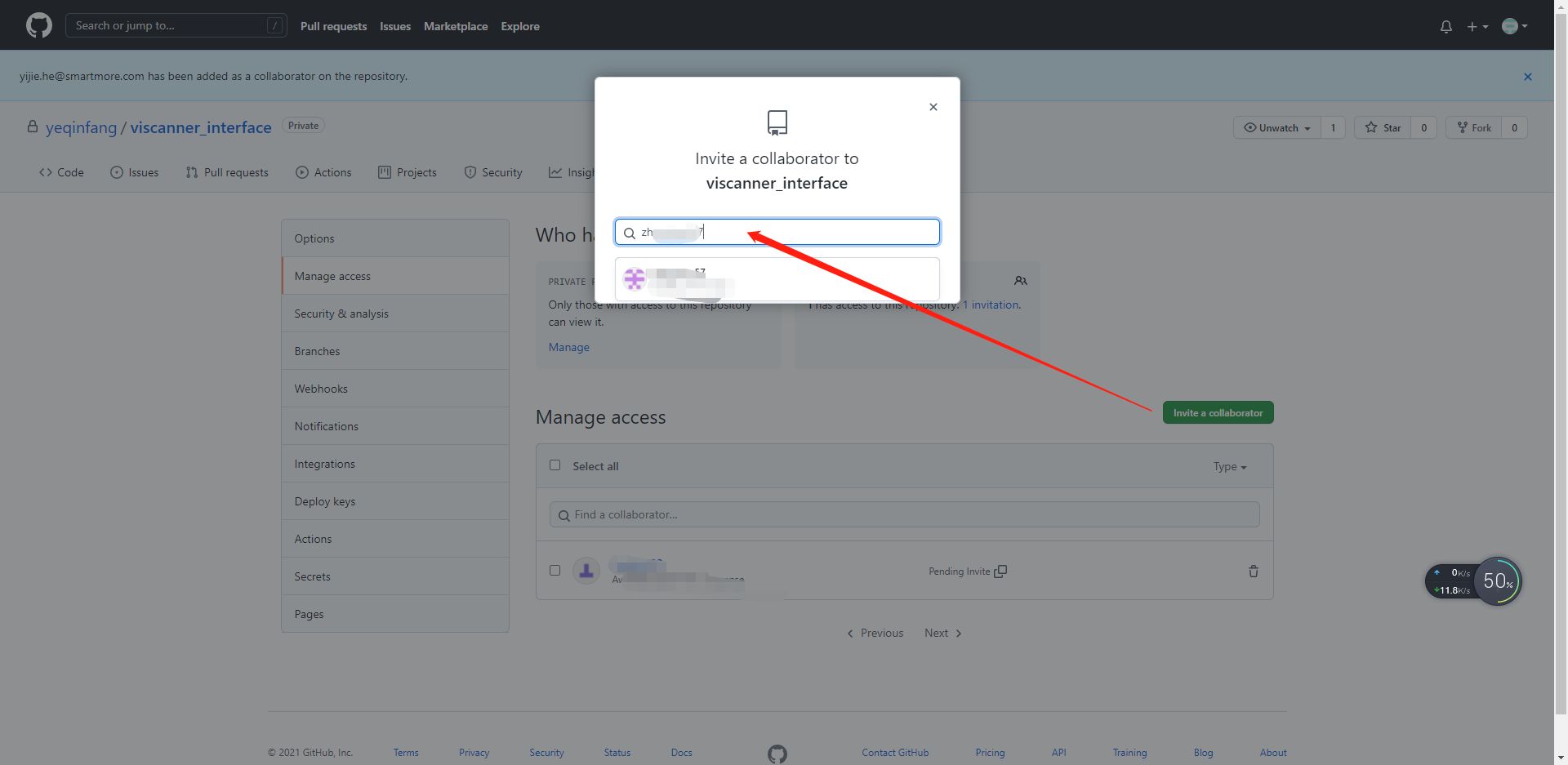Open the footer Docs link

(681, 753)
